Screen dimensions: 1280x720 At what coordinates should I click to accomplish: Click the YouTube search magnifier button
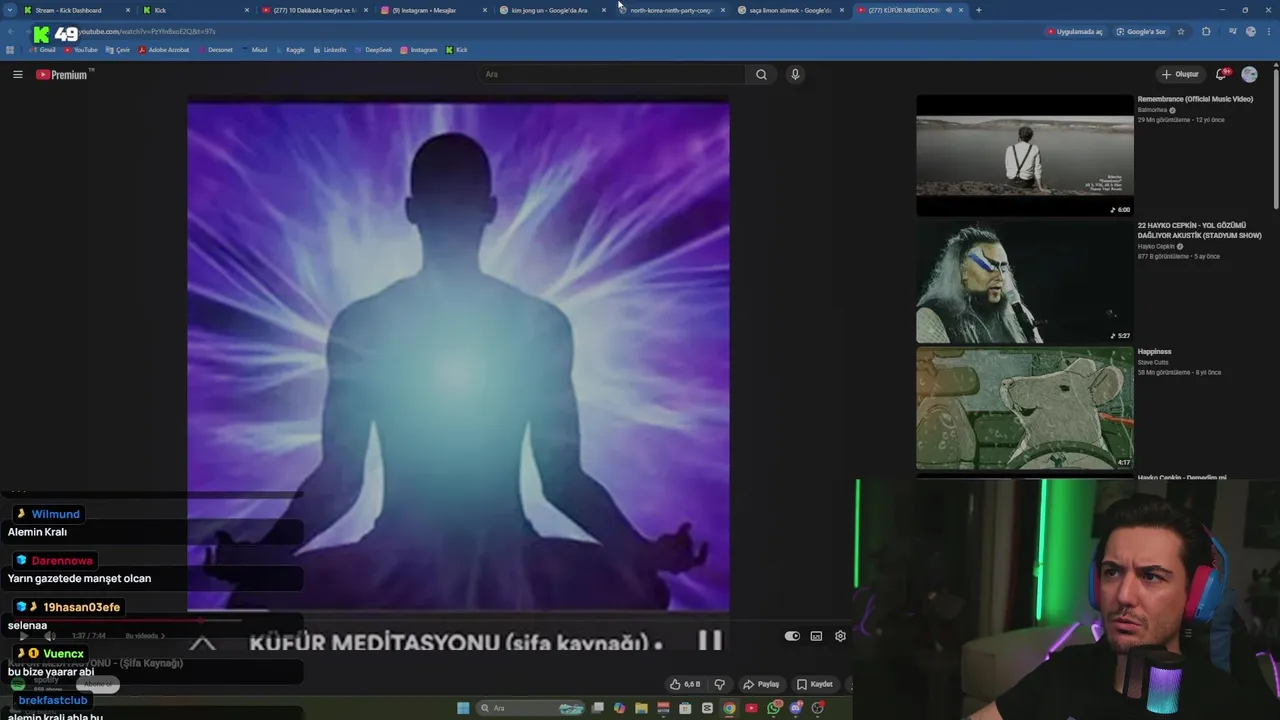761,74
